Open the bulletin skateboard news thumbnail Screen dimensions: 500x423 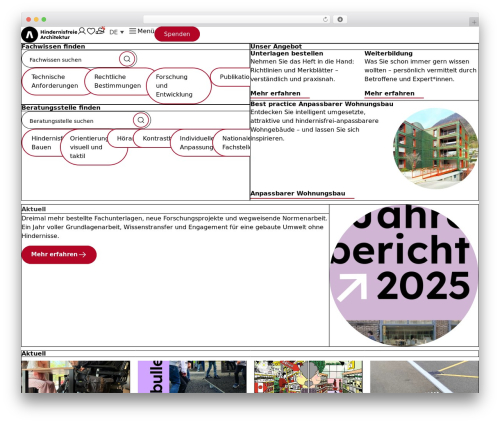point(192,377)
